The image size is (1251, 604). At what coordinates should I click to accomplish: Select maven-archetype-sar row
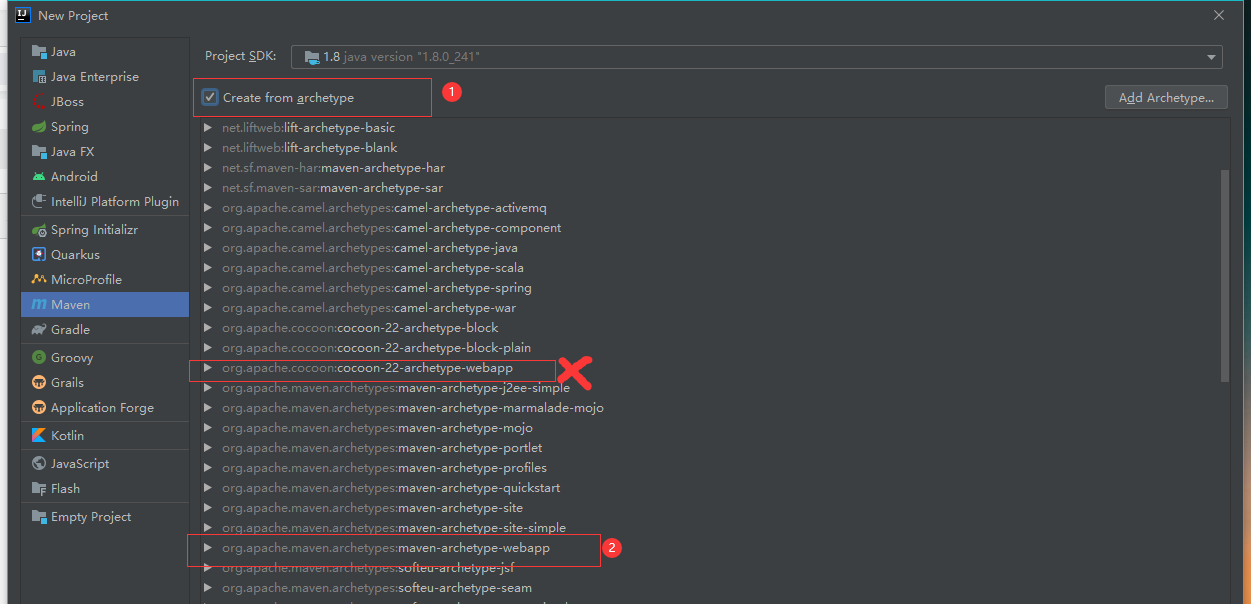click(x=708, y=188)
